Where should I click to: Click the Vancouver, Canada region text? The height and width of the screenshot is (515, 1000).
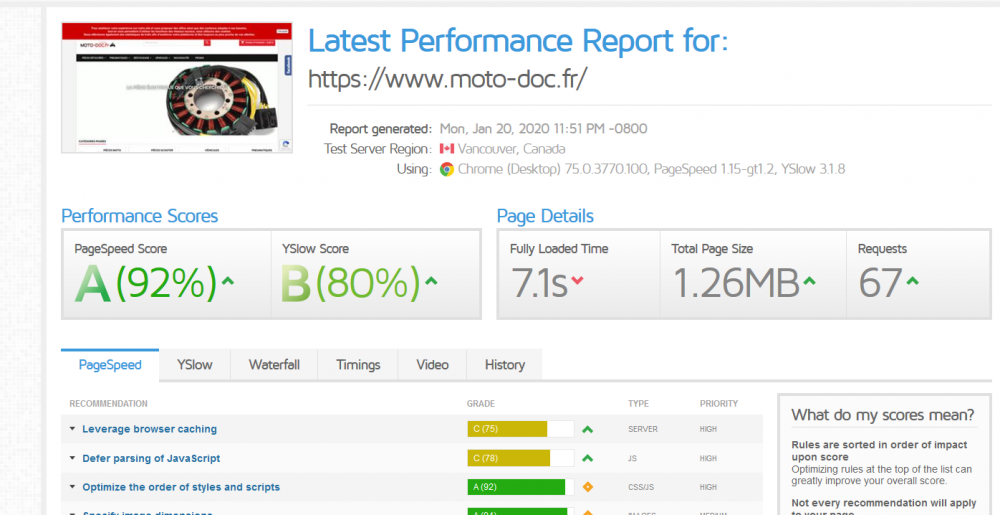pos(511,149)
